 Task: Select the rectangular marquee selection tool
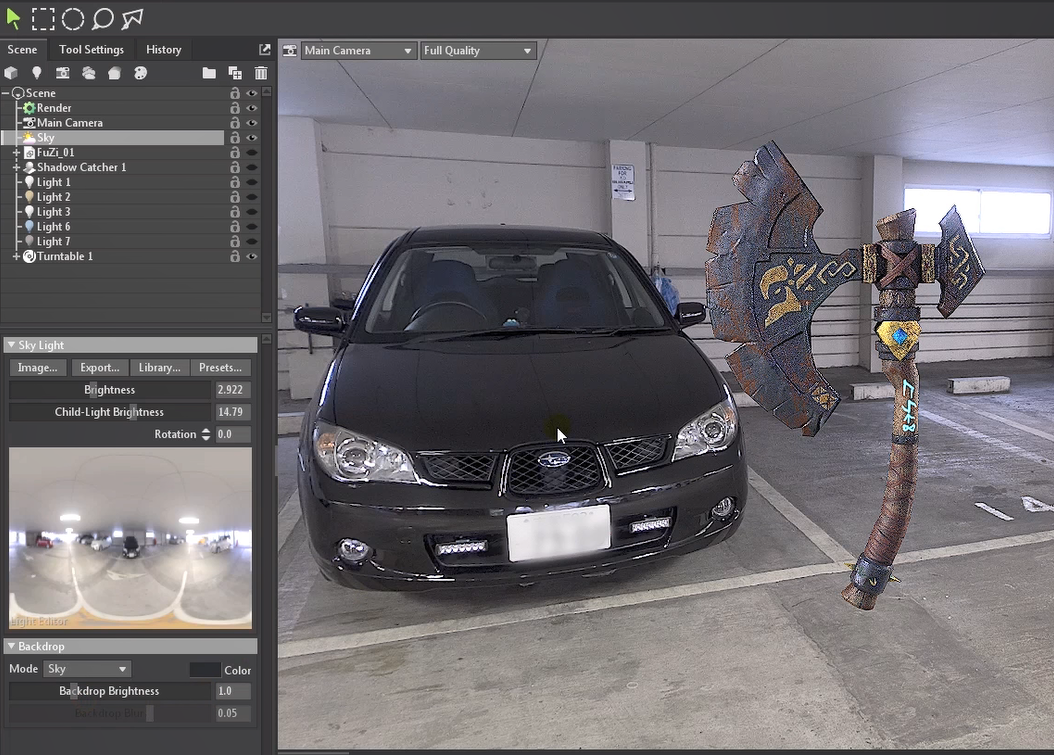coord(43,18)
